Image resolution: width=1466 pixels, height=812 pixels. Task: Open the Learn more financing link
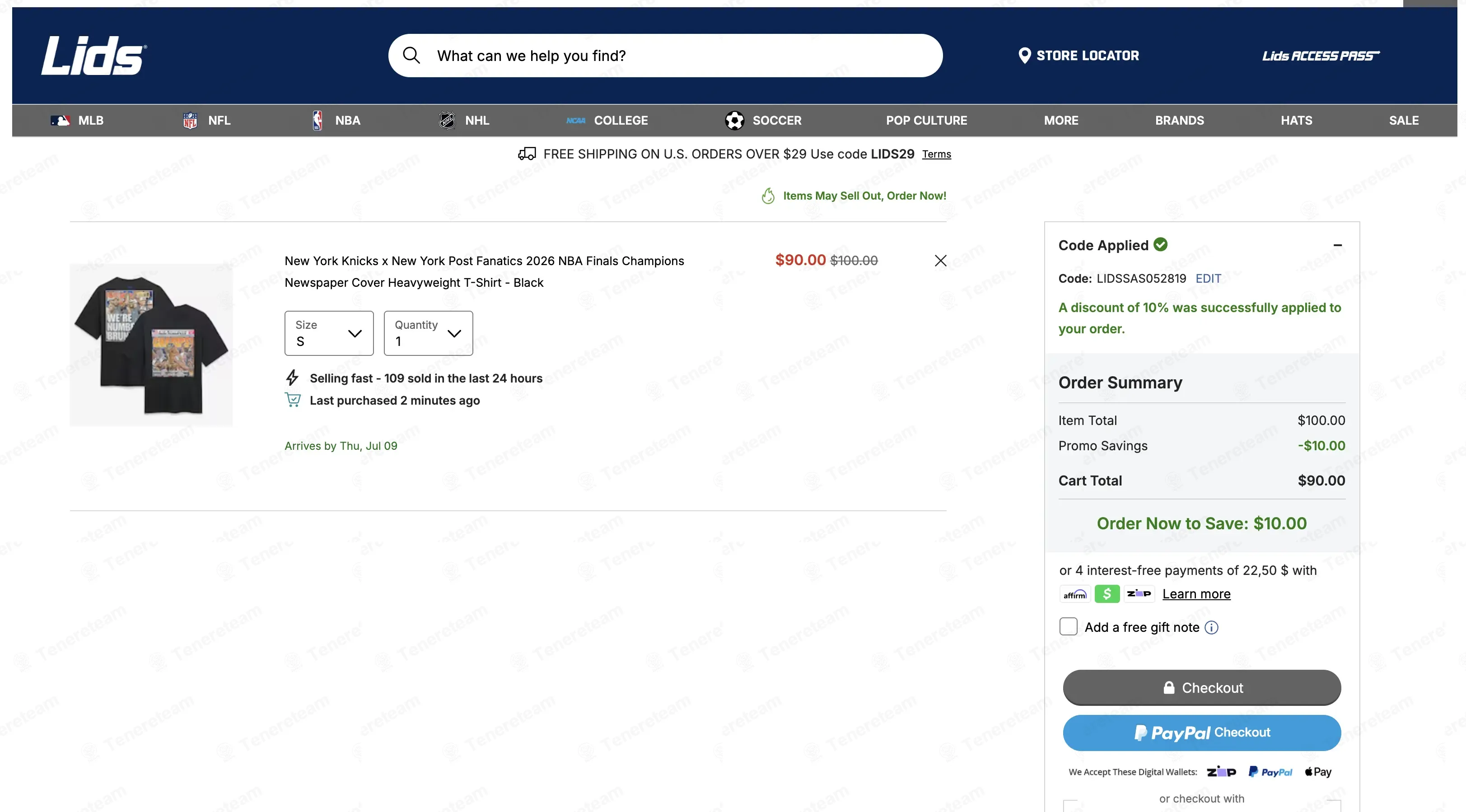tap(1196, 594)
